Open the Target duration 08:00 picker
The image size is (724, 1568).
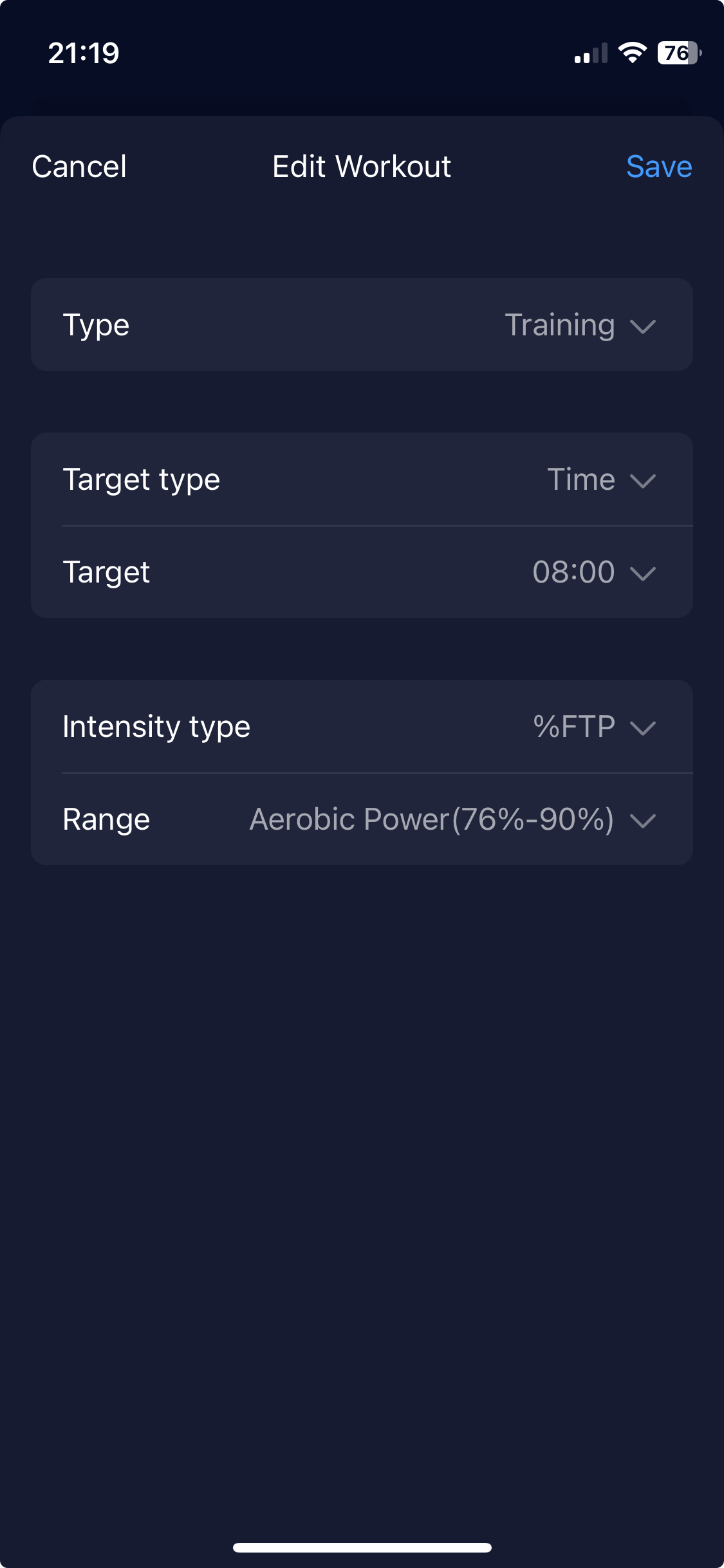coord(362,572)
